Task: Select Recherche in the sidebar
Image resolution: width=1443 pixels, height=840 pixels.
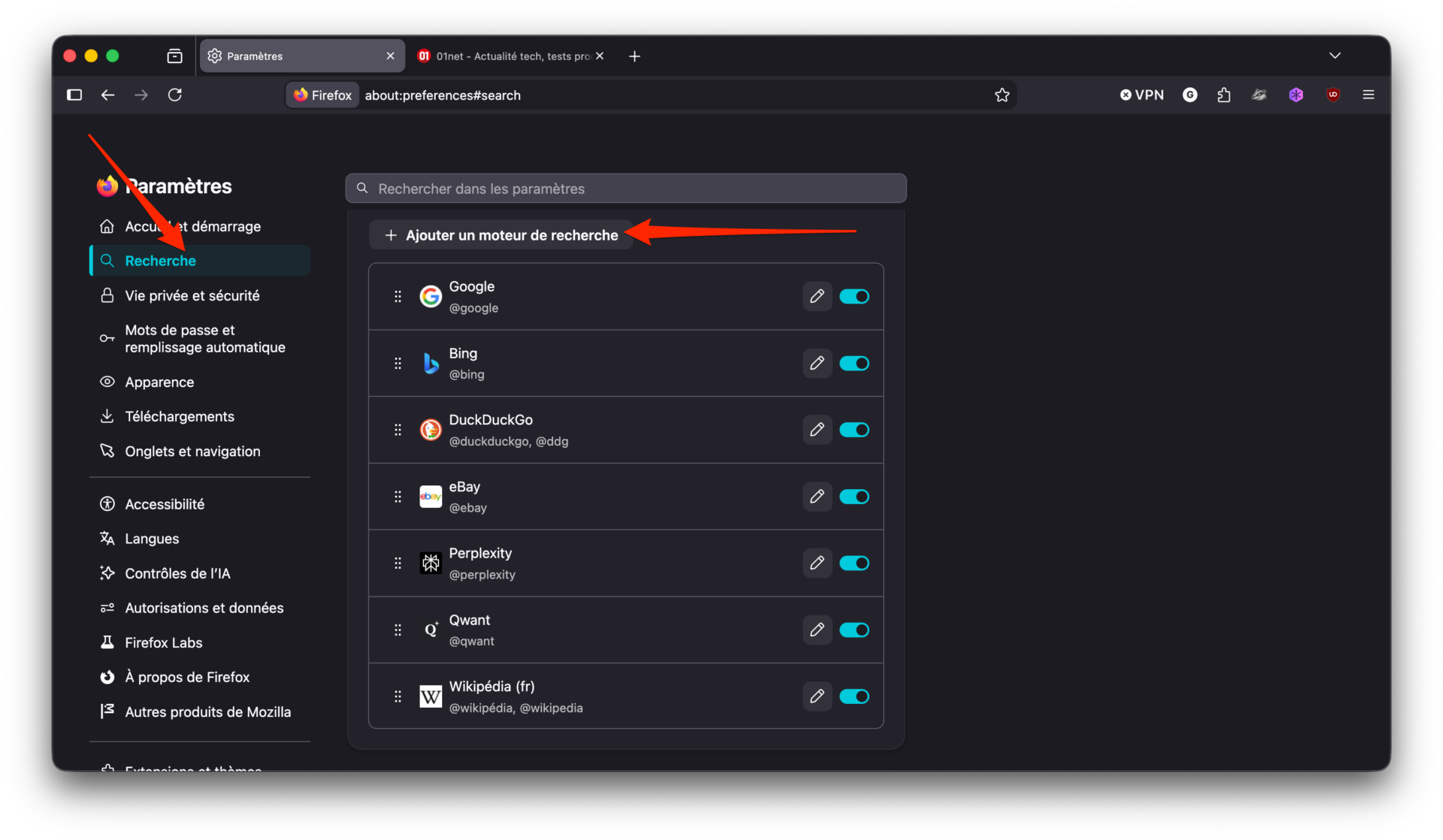Action: tap(200, 261)
